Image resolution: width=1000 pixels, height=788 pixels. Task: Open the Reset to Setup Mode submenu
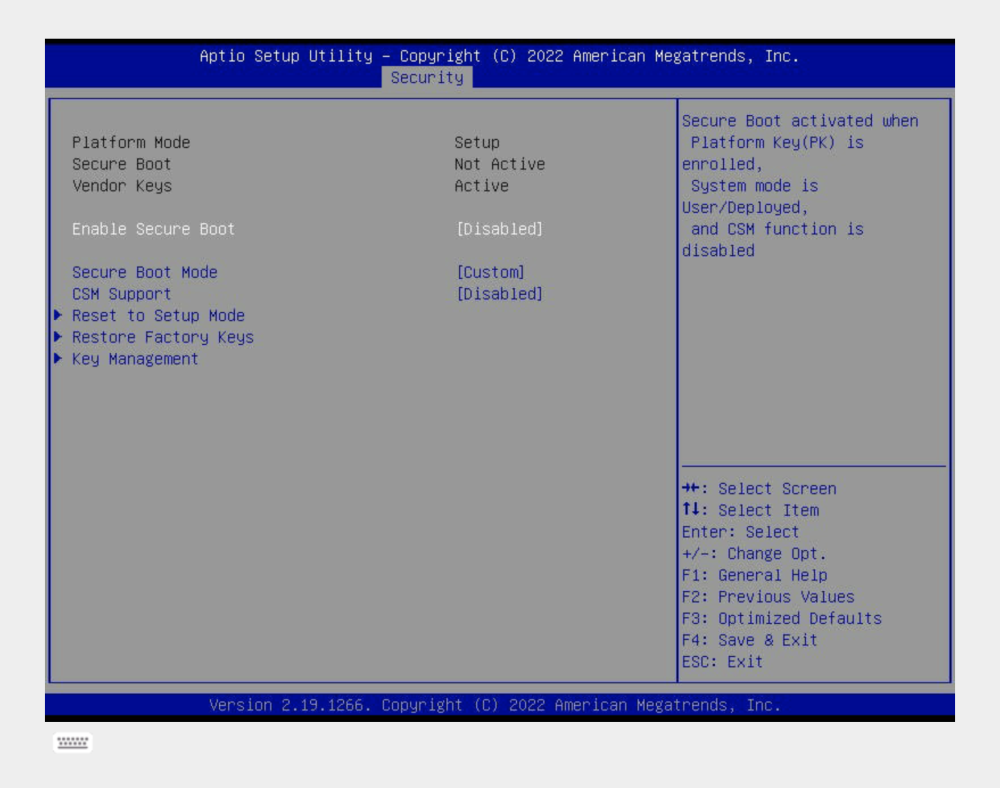[x=158, y=316]
